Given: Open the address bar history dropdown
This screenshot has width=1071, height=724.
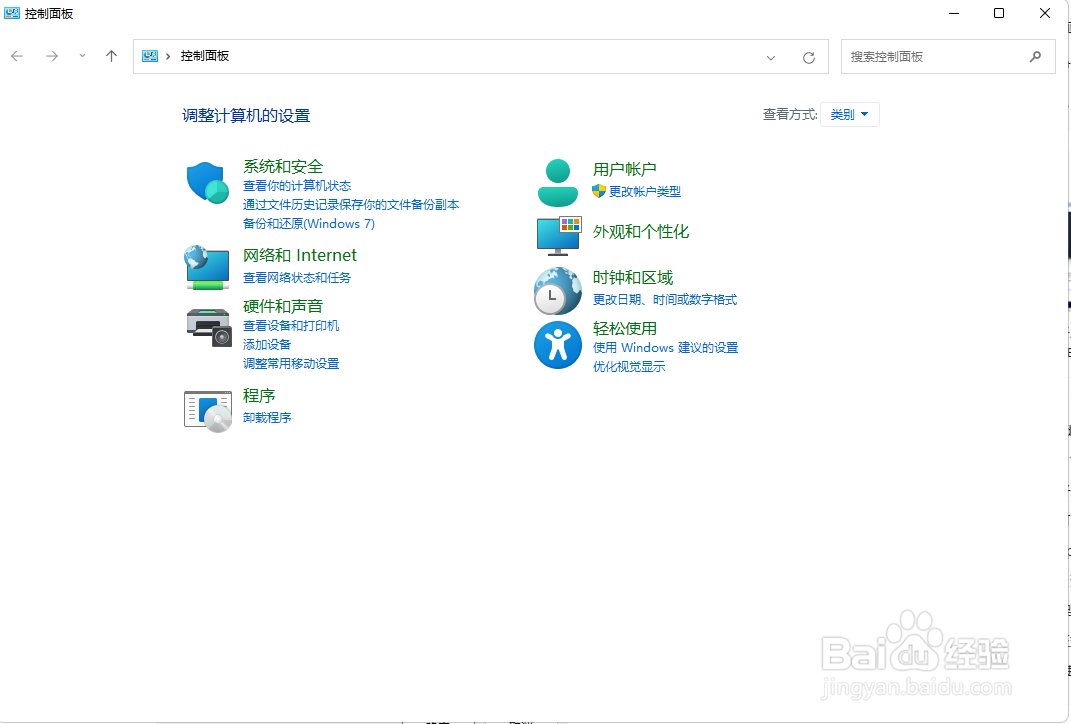Looking at the screenshot, I should pyautogui.click(x=770, y=57).
